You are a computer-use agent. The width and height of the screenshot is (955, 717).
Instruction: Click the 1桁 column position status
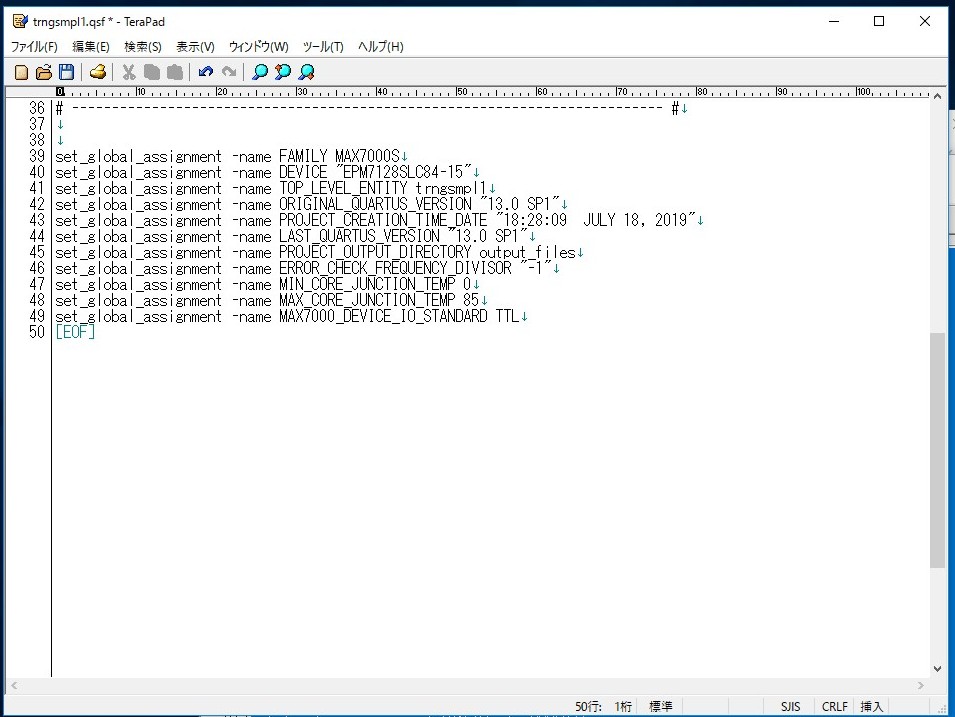(x=623, y=707)
